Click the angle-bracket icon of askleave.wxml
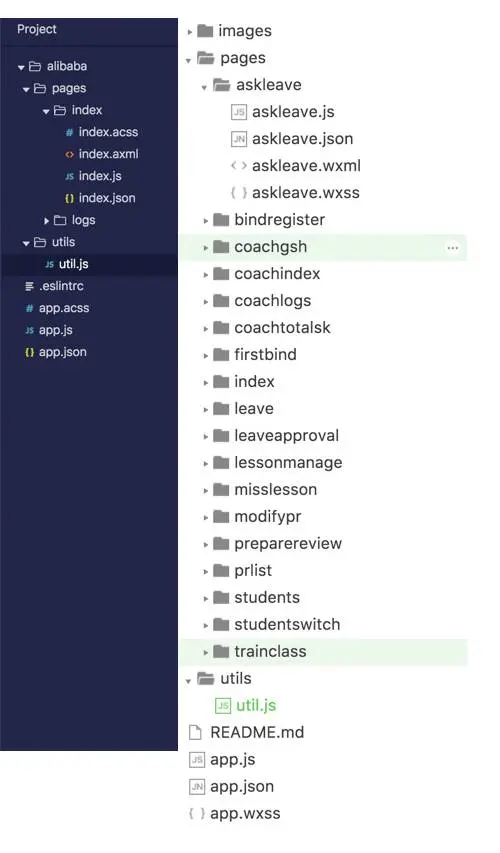The width and height of the screenshot is (500, 853). [238, 165]
